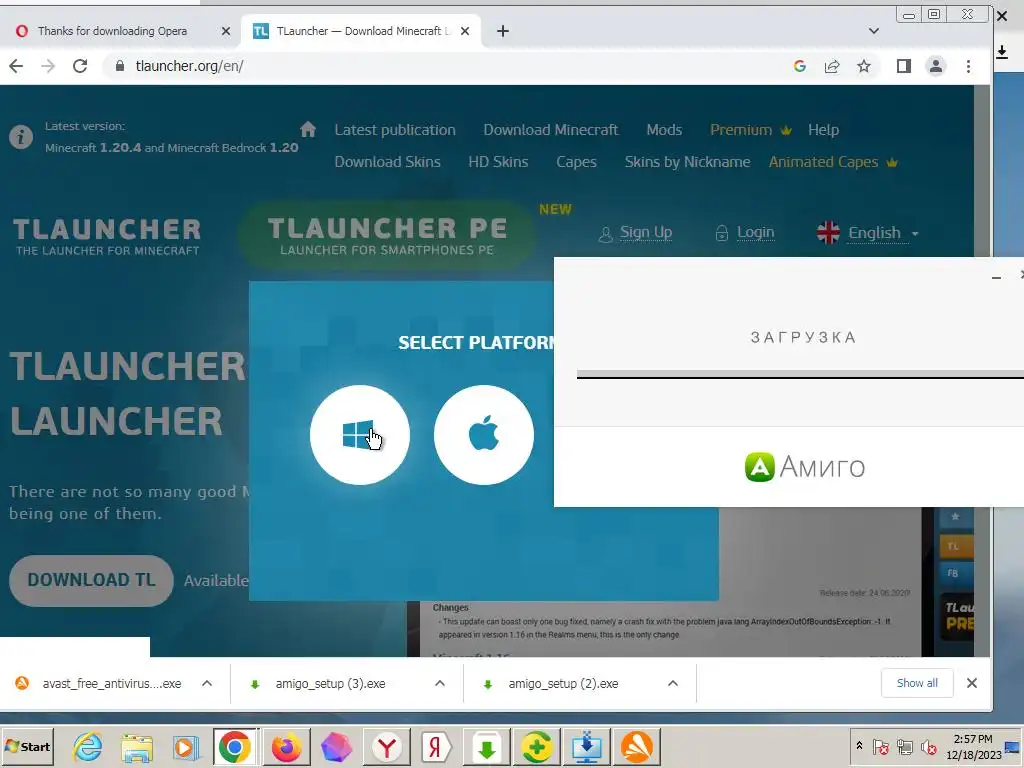The image size is (1024, 768).
Task: Expand options for avast_free_antivirus download
Action: [207, 683]
